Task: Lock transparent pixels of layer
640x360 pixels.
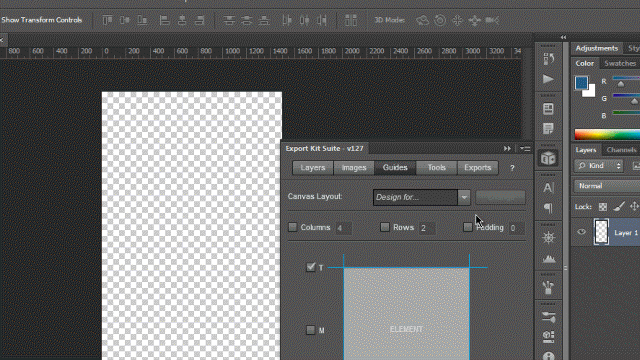Action: pos(602,207)
